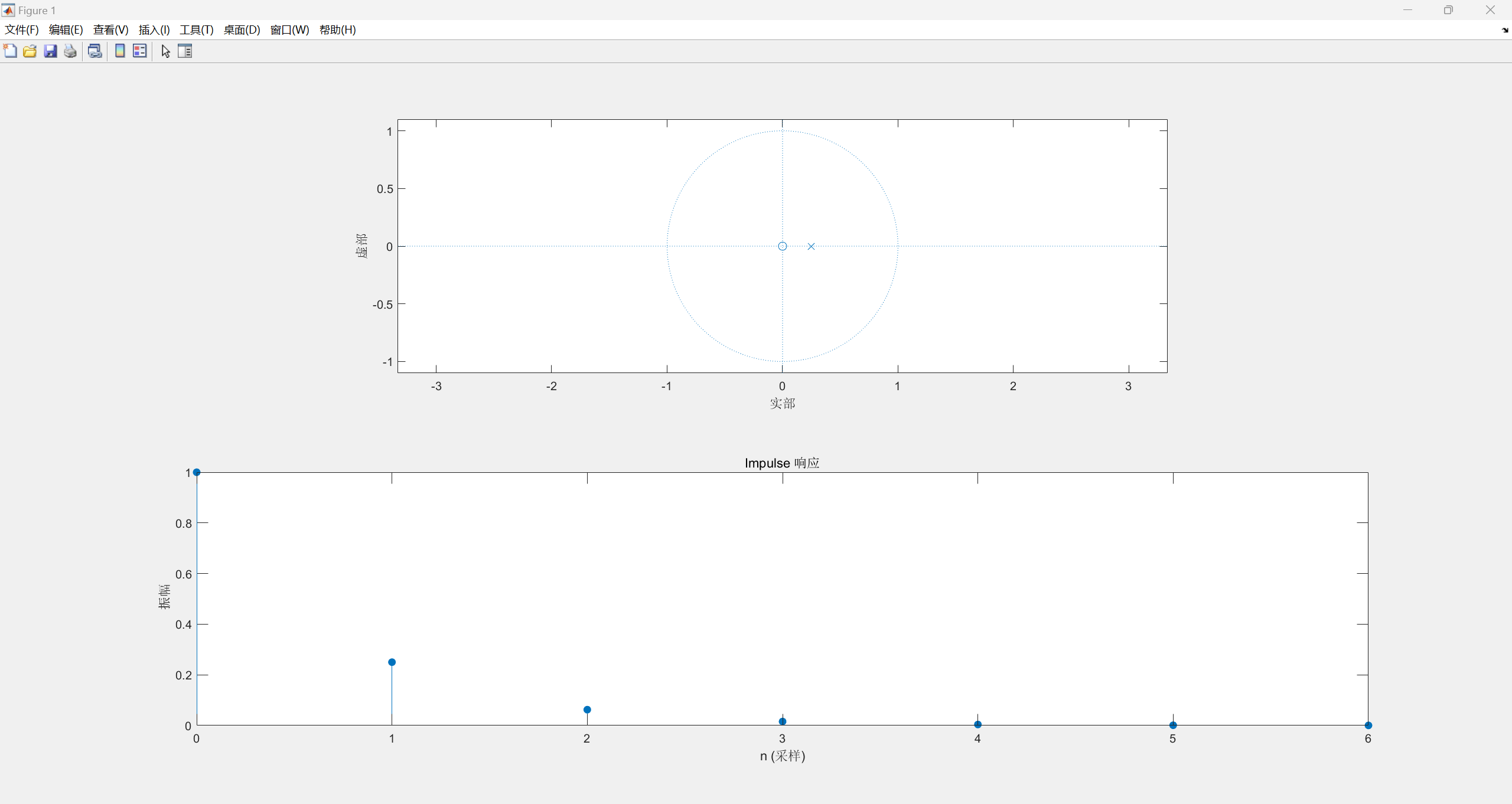
Task: Open the 查看(V) menu
Action: (x=110, y=30)
